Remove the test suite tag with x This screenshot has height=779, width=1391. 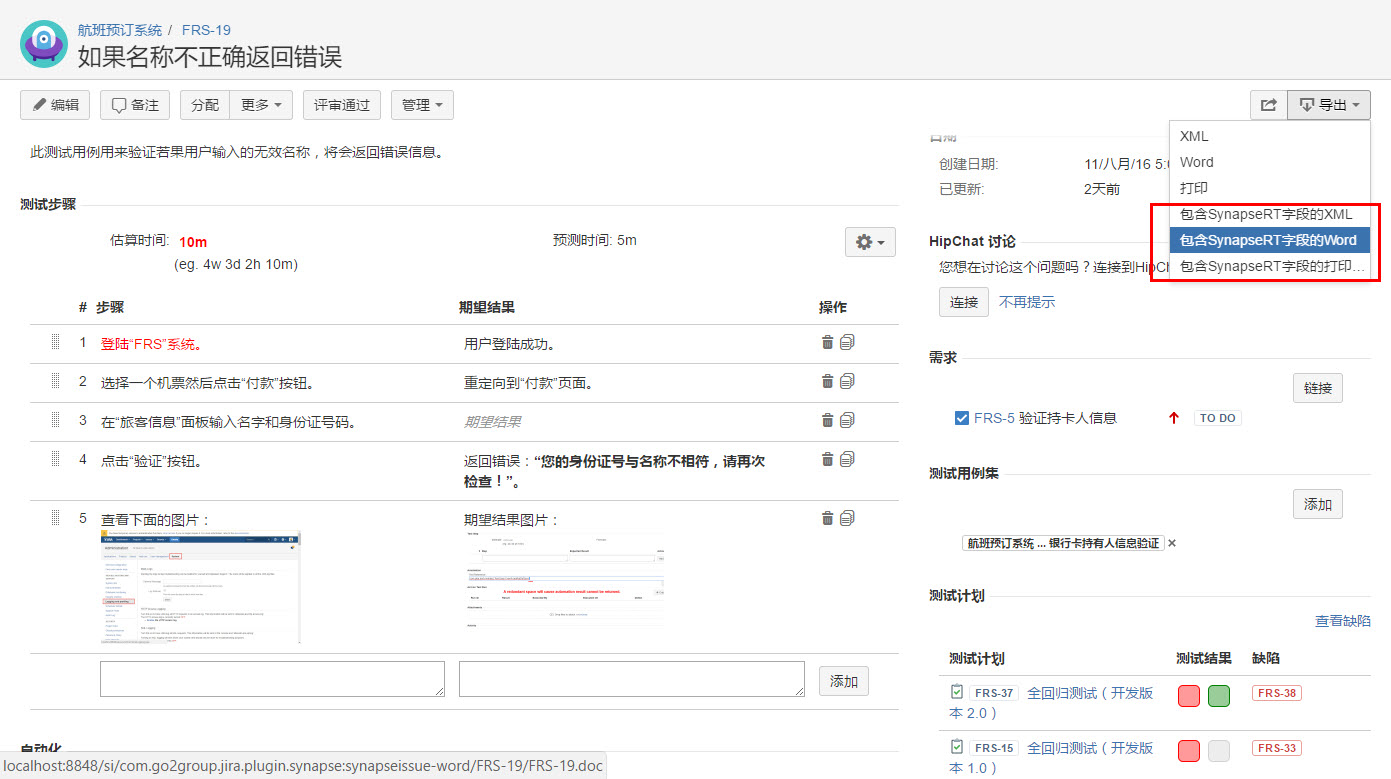pyautogui.click(x=1172, y=543)
